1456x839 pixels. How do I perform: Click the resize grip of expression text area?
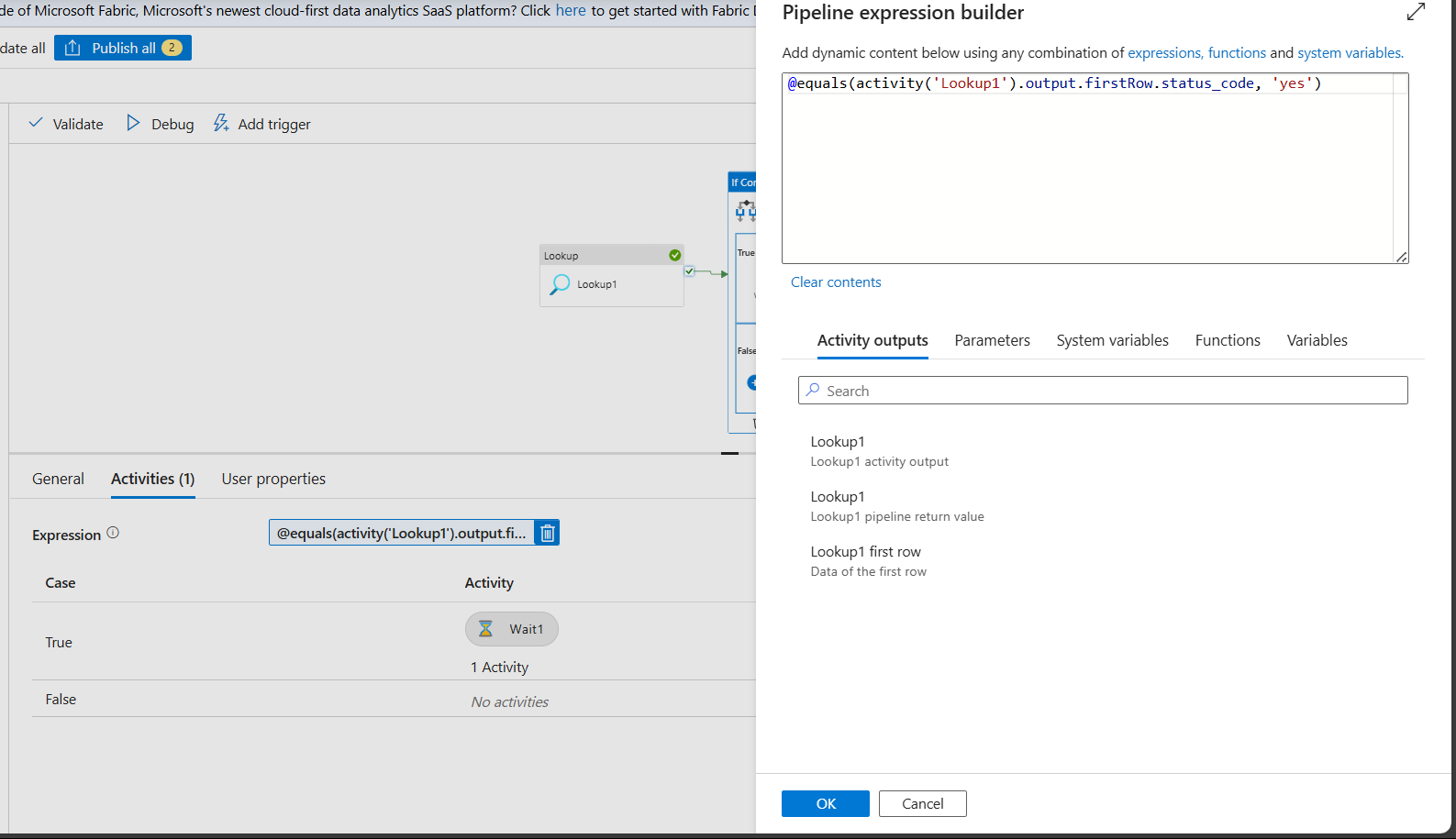(x=1401, y=257)
